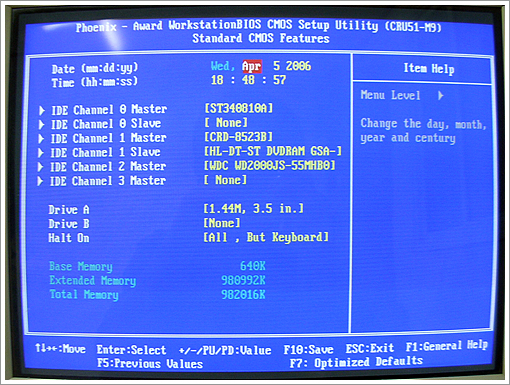
Task: Click the Extended Memory value 980992K
Action: tap(243, 280)
